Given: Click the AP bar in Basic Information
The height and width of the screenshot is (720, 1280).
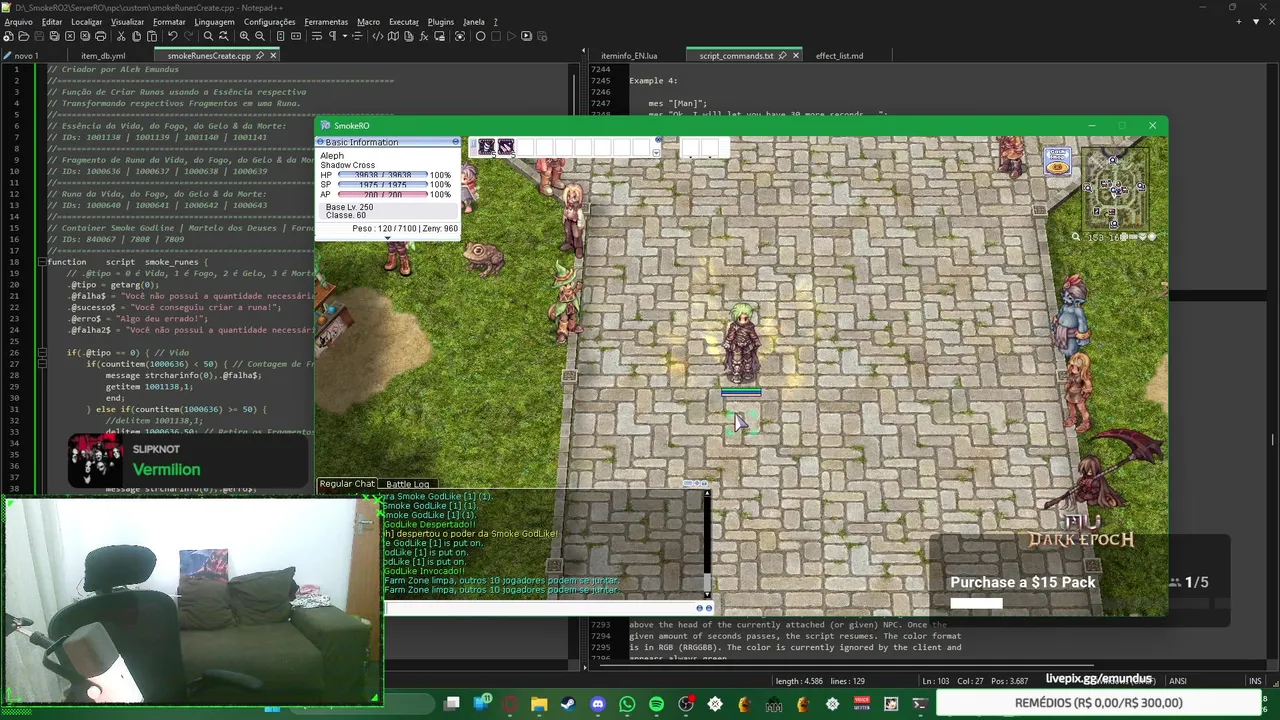Looking at the screenshot, I should click(x=382, y=194).
